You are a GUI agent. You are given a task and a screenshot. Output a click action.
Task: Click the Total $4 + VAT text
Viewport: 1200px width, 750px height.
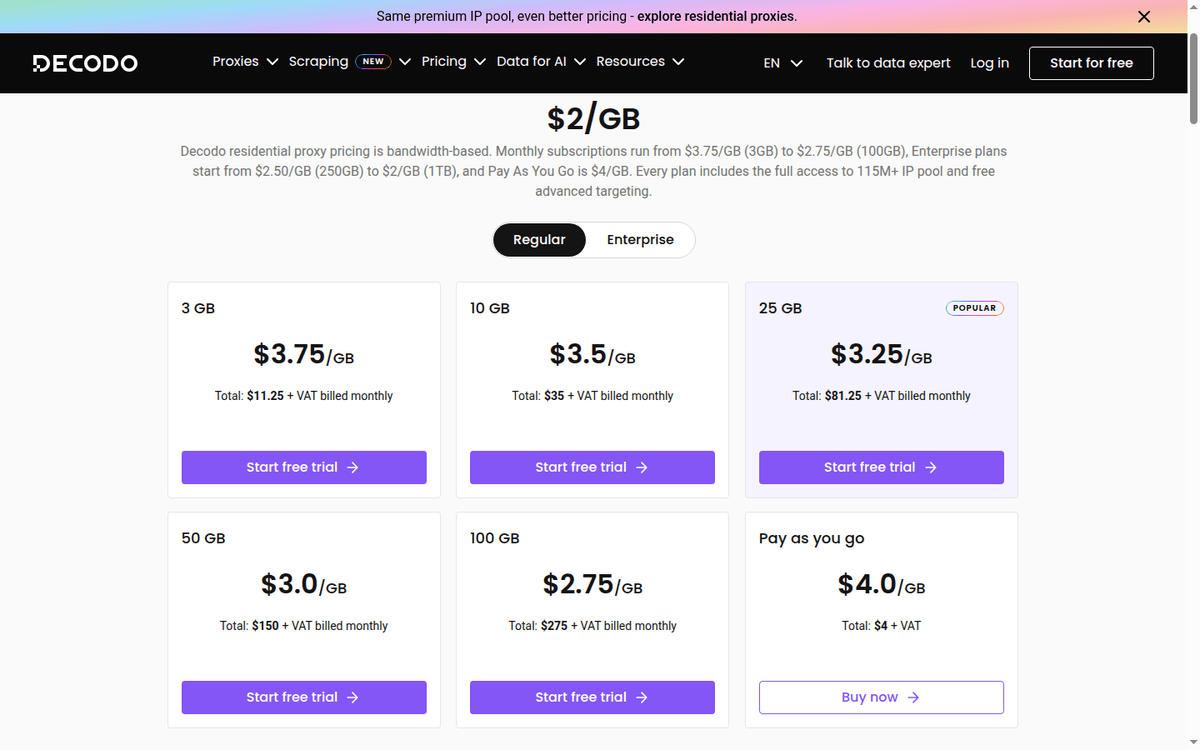point(881,626)
